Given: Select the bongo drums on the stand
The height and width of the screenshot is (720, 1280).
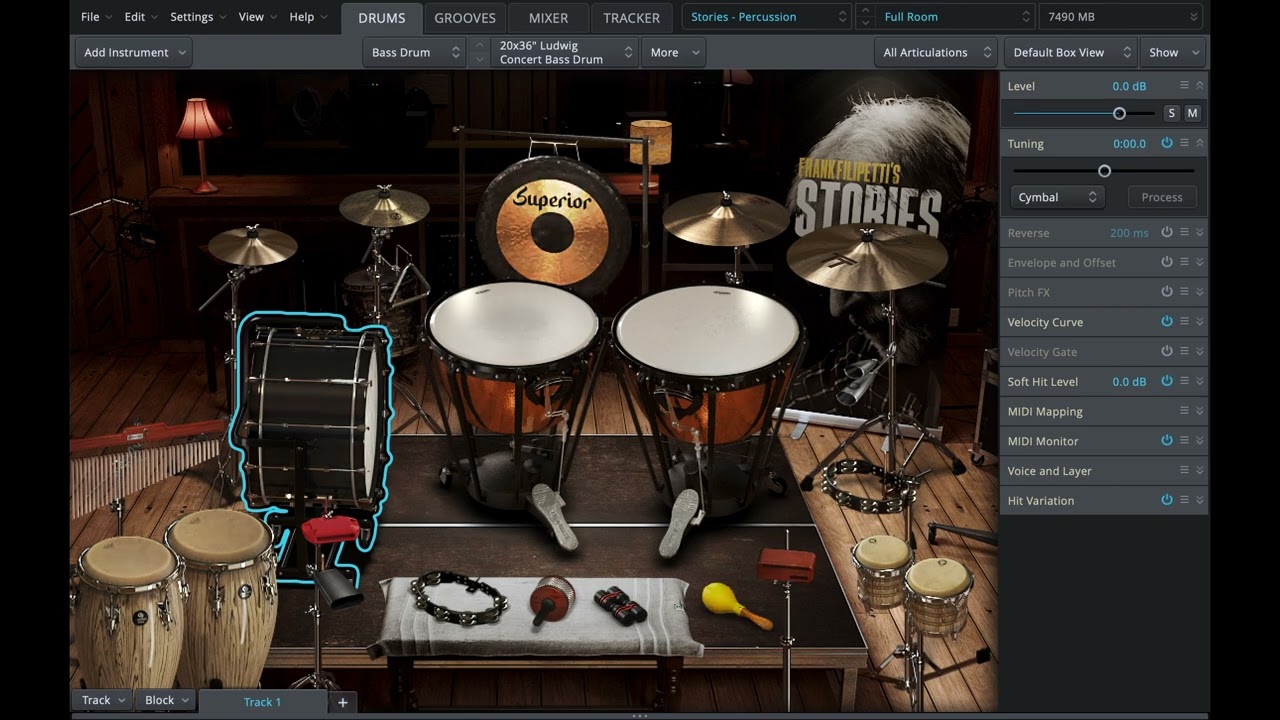Looking at the screenshot, I should tap(912, 586).
